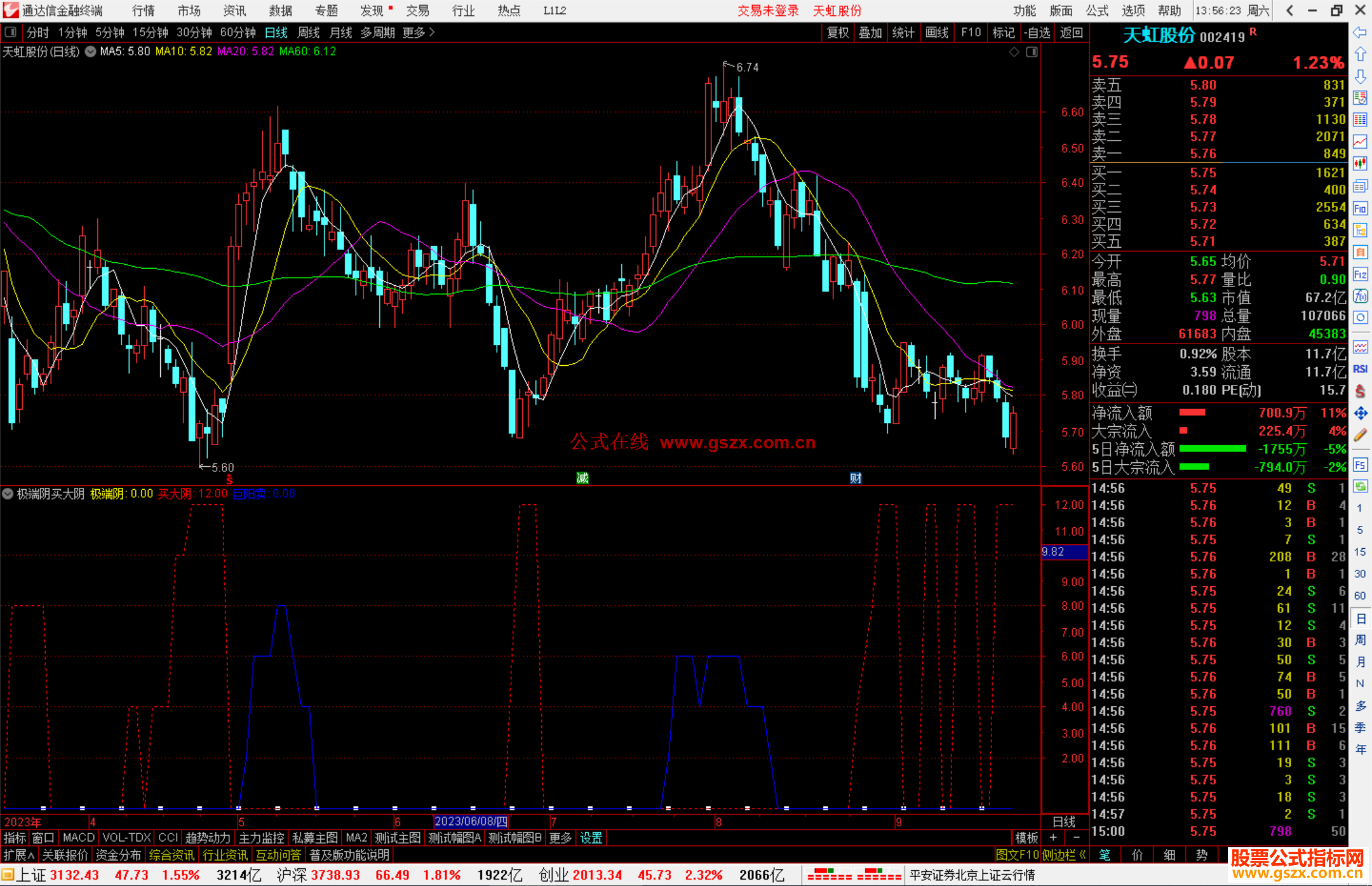Viewport: 1372px width, 886px height.
Task: Click the F12 trading sidebar icon
Action: point(1360,274)
